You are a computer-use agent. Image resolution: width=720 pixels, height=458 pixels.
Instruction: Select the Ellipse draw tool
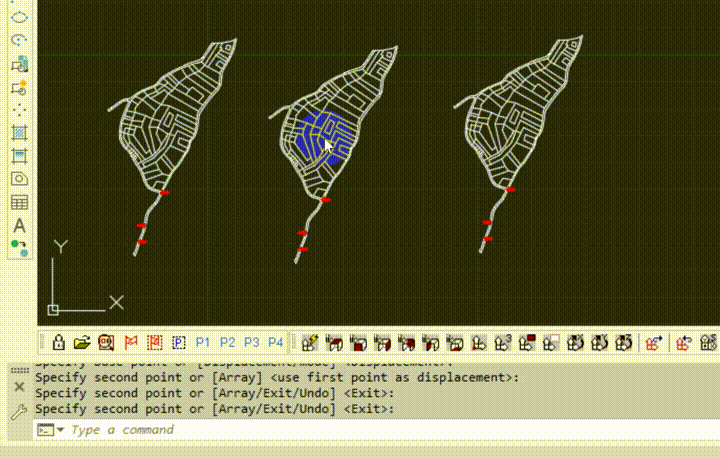click(x=19, y=17)
